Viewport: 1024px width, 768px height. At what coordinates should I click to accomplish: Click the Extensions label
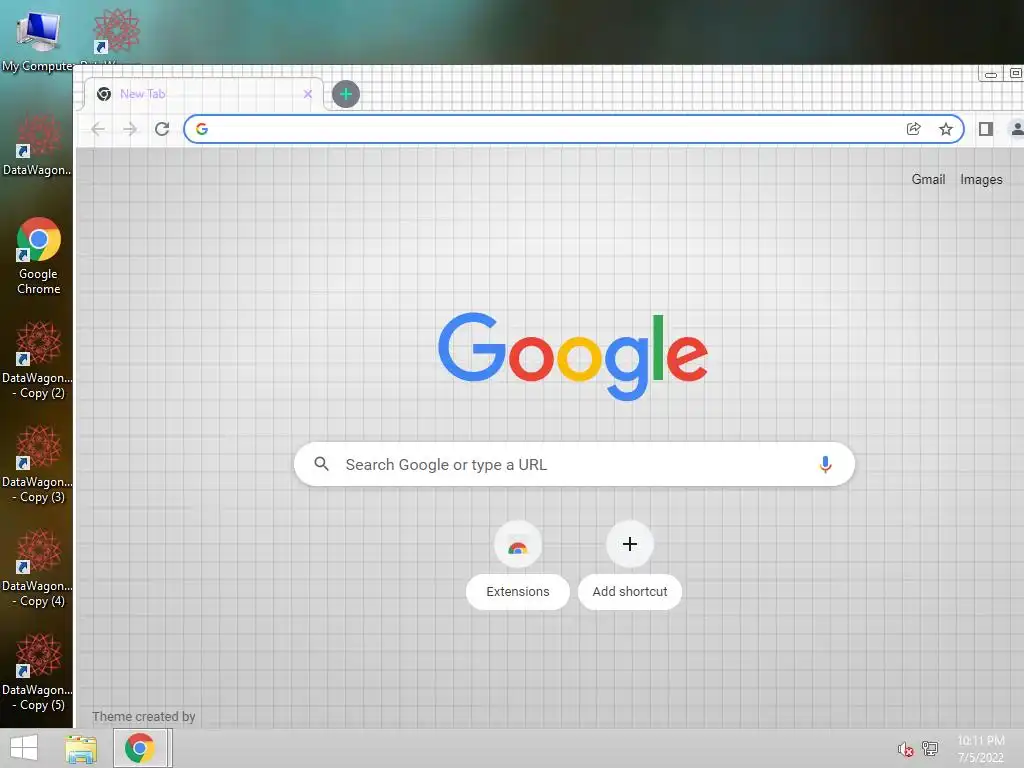click(x=518, y=592)
